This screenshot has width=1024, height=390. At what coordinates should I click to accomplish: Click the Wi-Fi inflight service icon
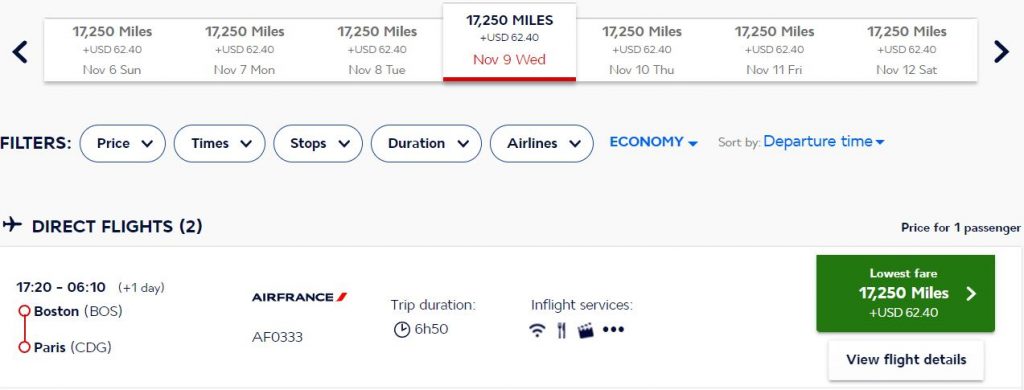(537, 331)
